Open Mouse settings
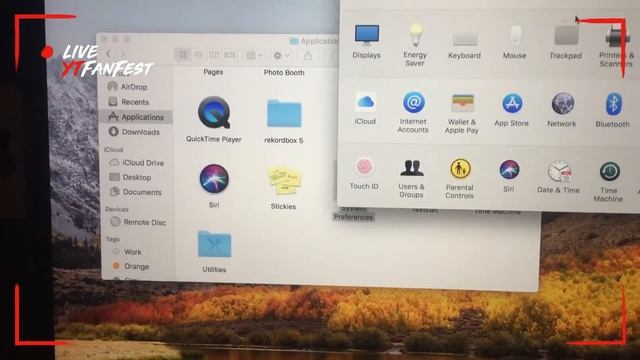This screenshot has width=640, height=360. click(x=514, y=42)
